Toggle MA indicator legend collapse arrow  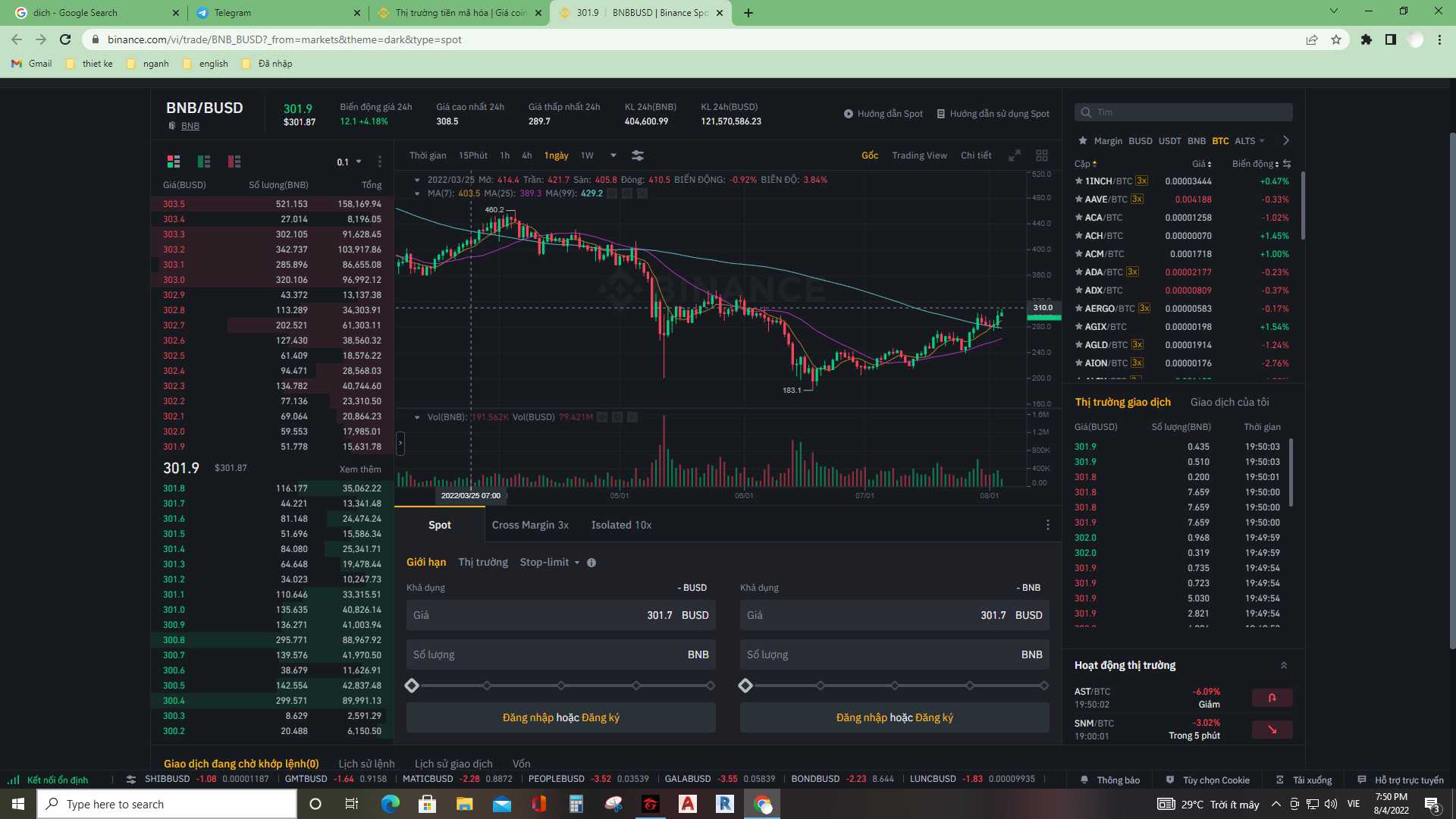click(x=417, y=193)
